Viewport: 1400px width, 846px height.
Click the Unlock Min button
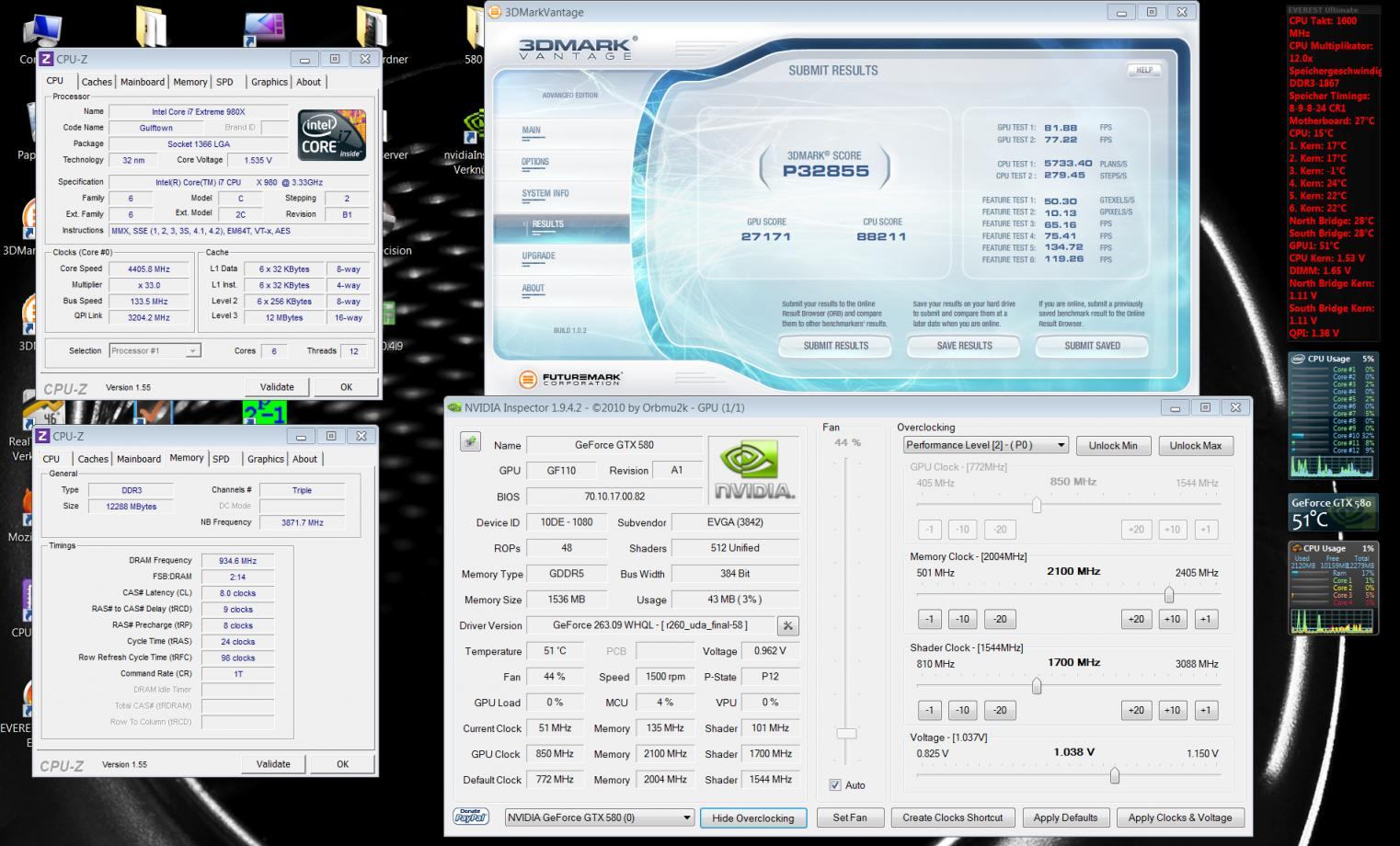(1113, 445)
